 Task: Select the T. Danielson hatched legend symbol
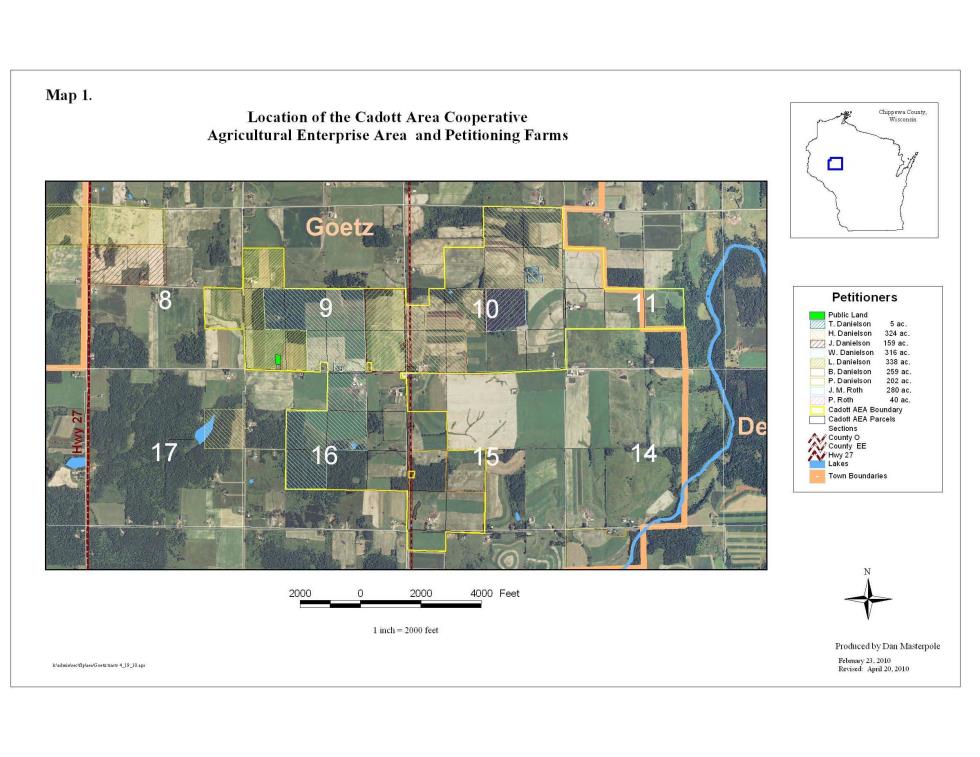click(816, 323)
